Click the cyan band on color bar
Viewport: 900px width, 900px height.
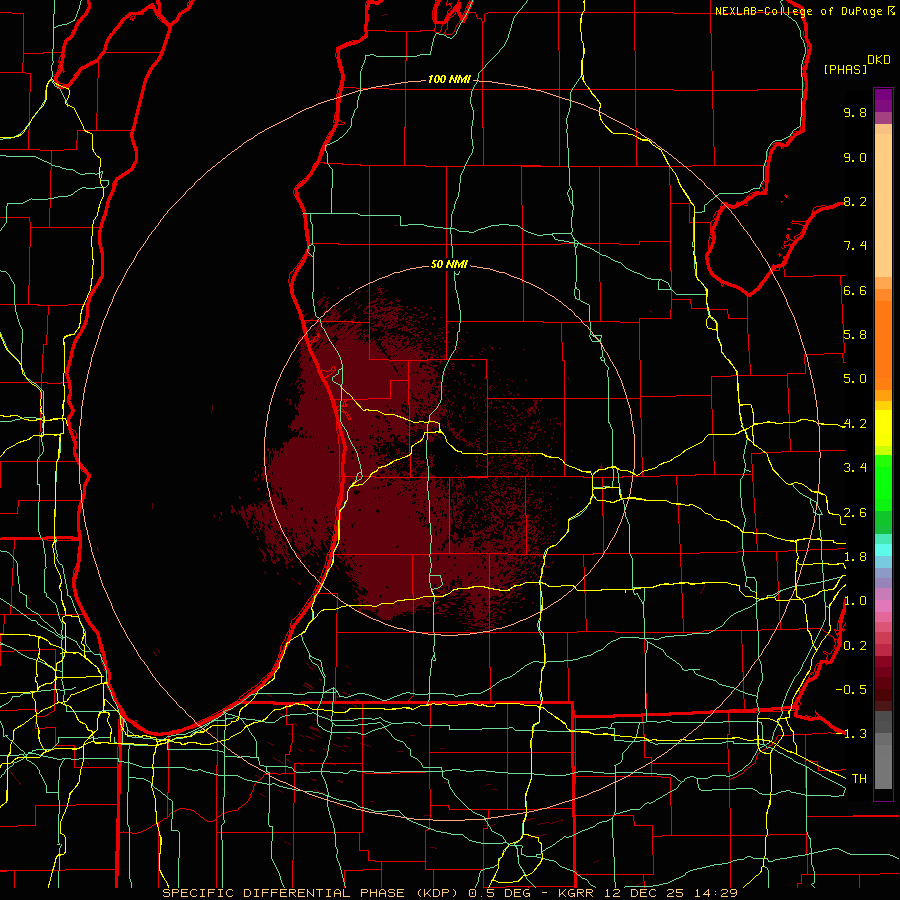pos(883,550)
